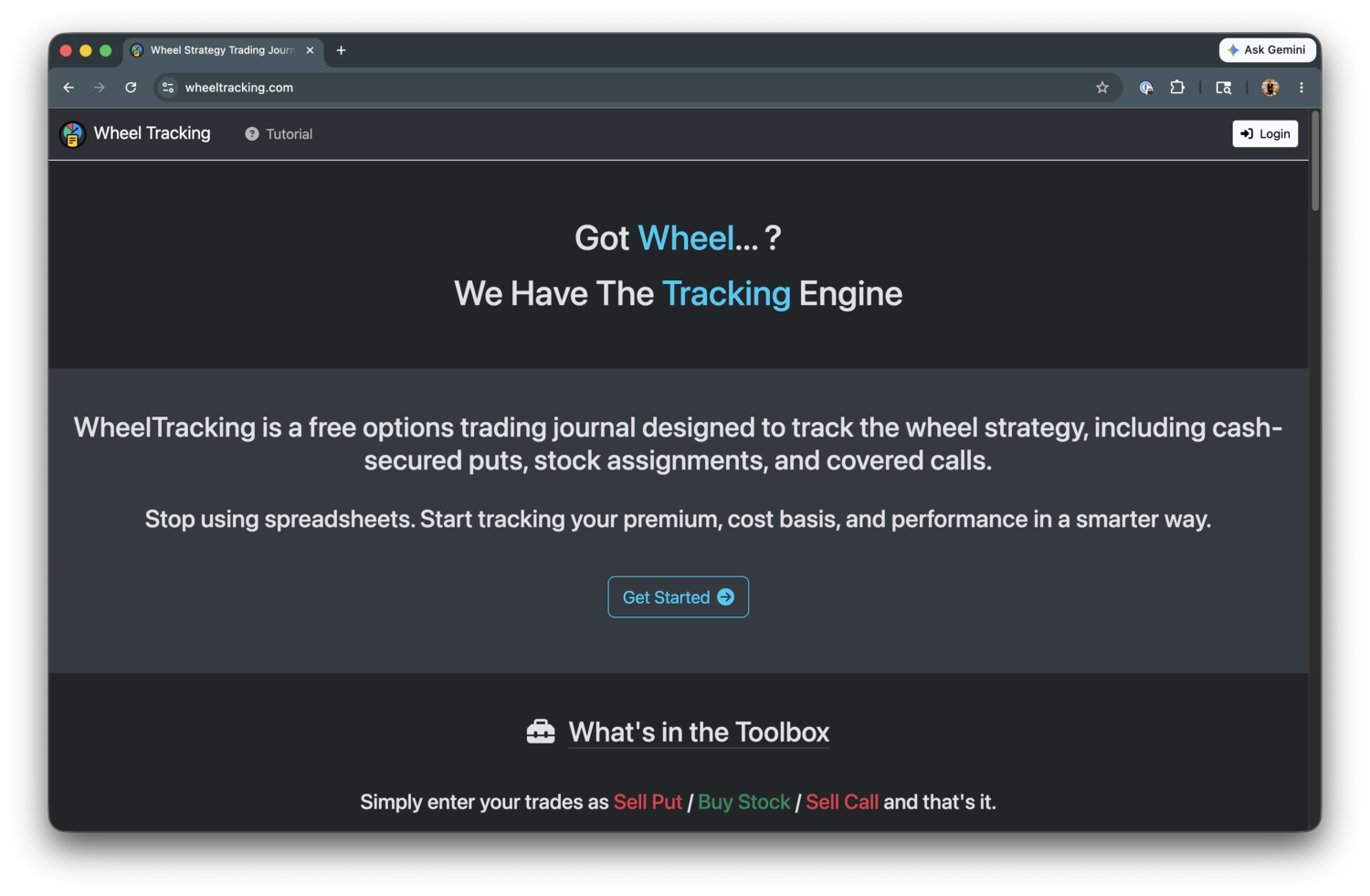1370x896 pixels.
Task: Click the Get Started button
Action: 679,597
